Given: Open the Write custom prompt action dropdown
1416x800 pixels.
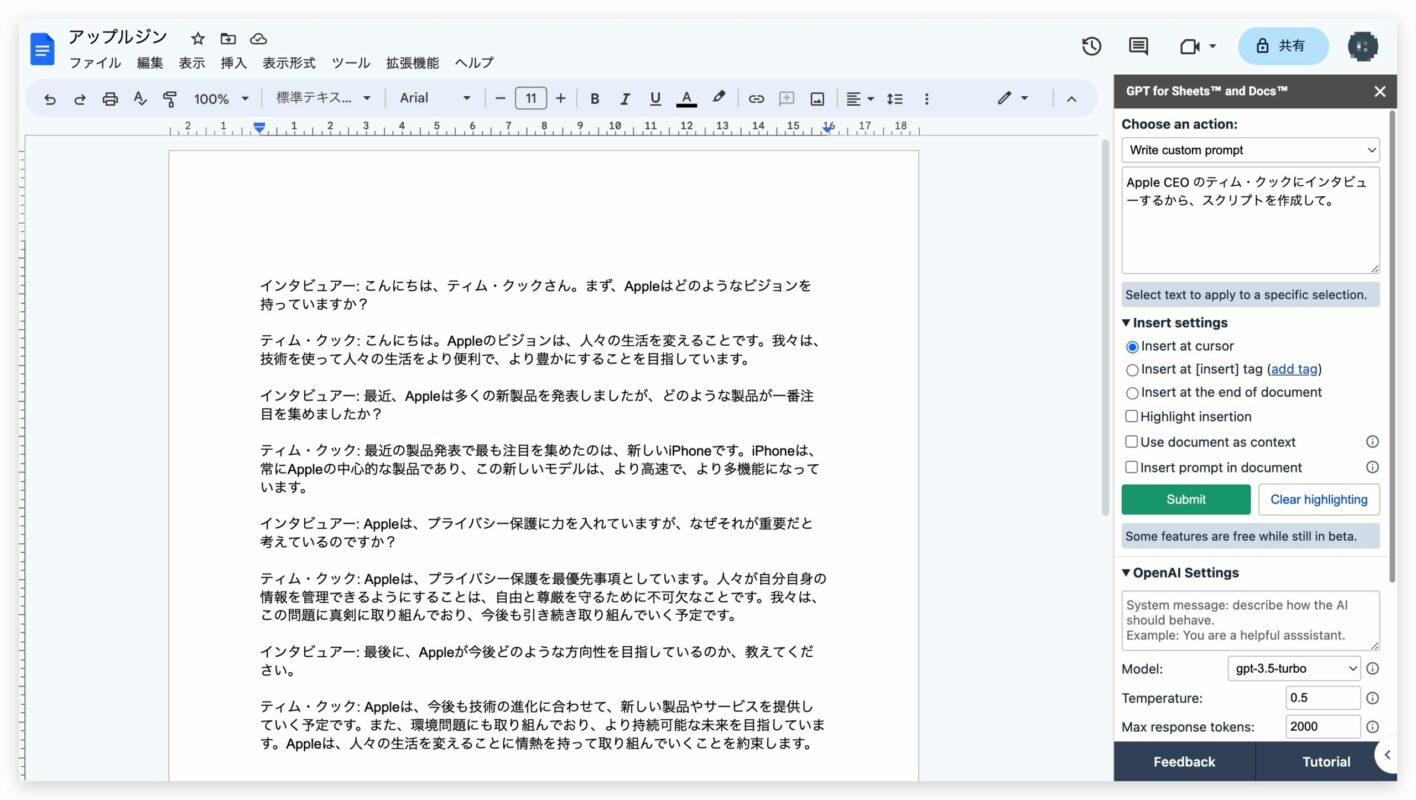Looking at the screenshot, I should (1250, 150).
